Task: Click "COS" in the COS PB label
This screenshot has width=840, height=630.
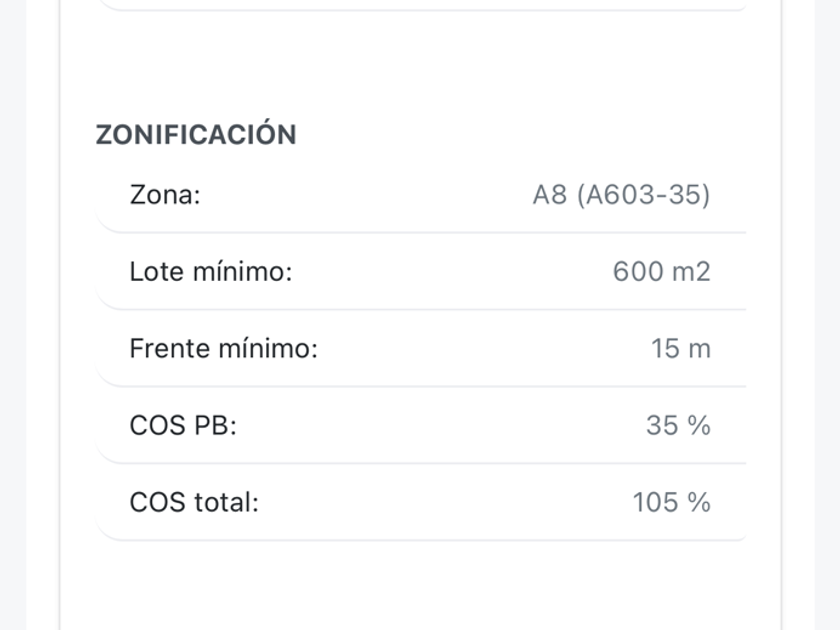Action: (x=157, y=425)
